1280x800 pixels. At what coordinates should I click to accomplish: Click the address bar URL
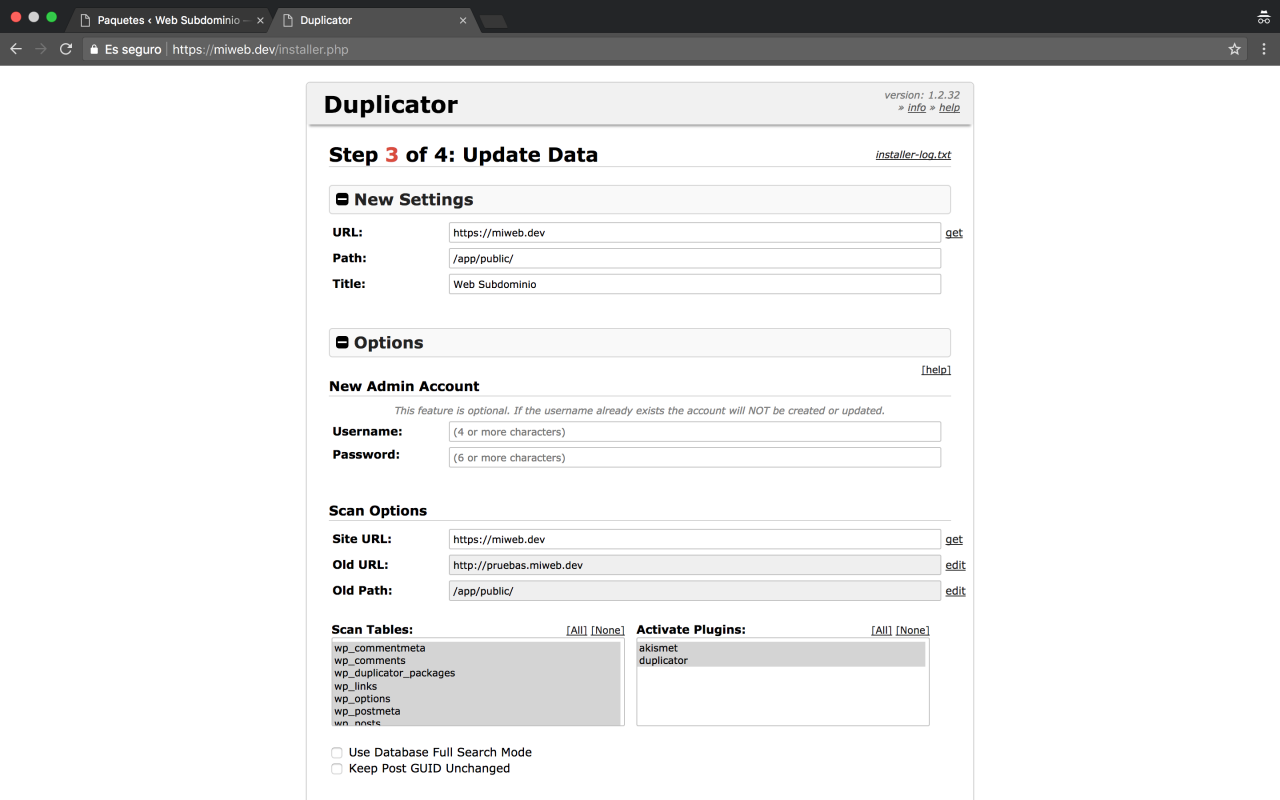[x=260, y=49]
